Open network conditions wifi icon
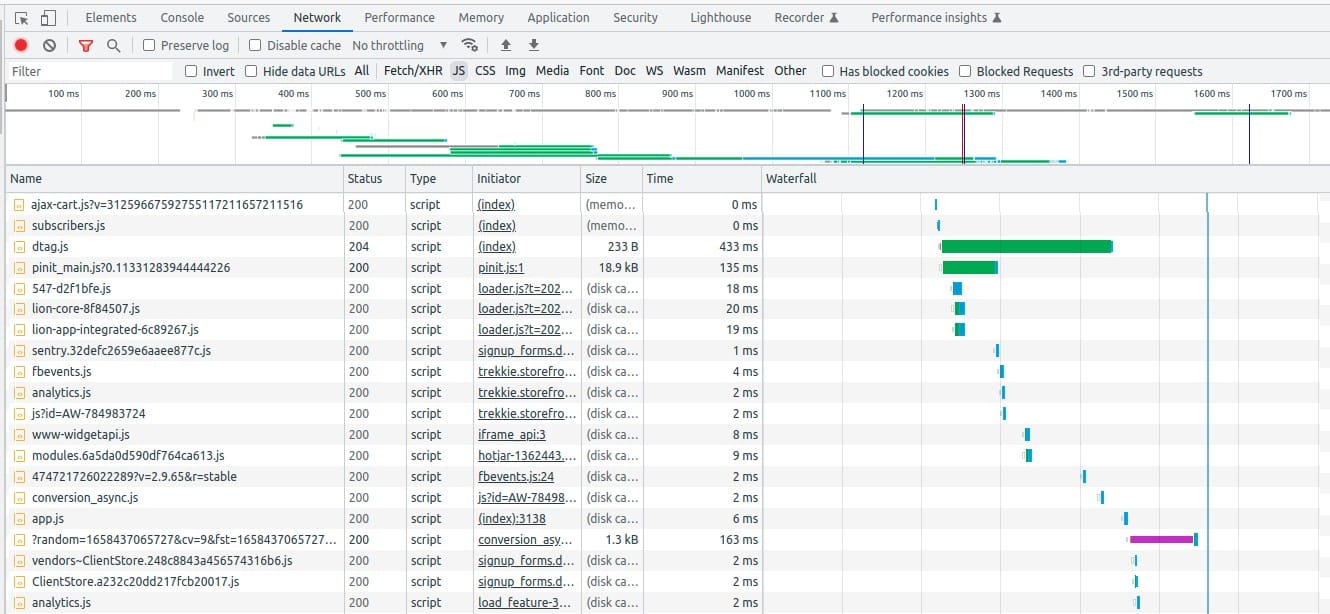Image resolution: width=1330 pixels, height=614 pixels. click(469, 45)
